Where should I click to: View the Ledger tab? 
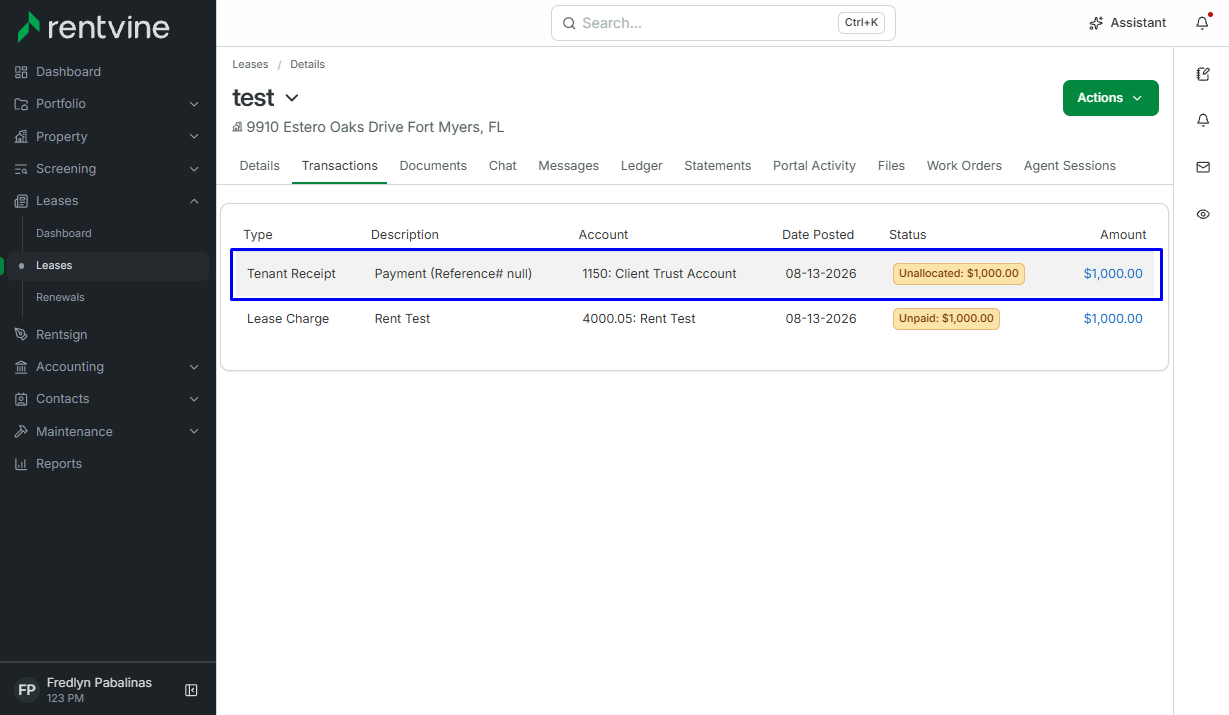[x=642, y=166]
